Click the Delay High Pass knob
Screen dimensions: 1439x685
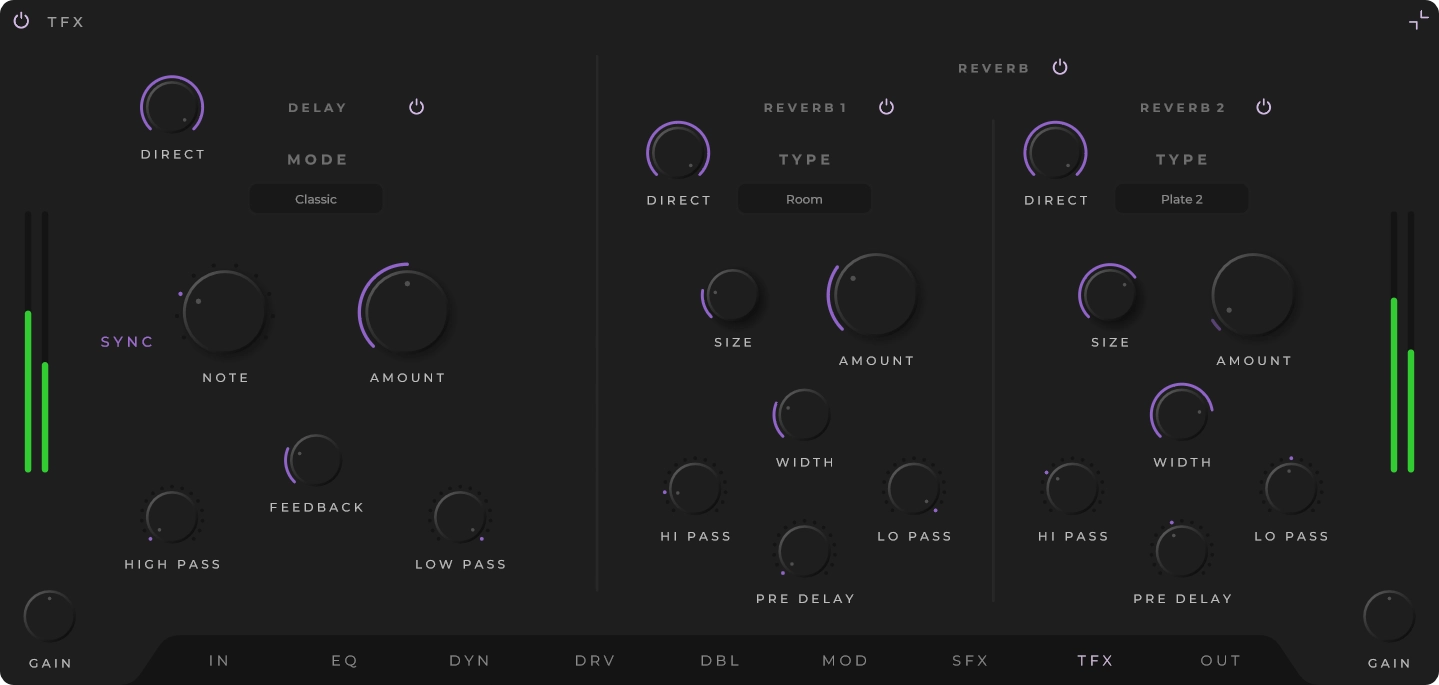point(172,518)
